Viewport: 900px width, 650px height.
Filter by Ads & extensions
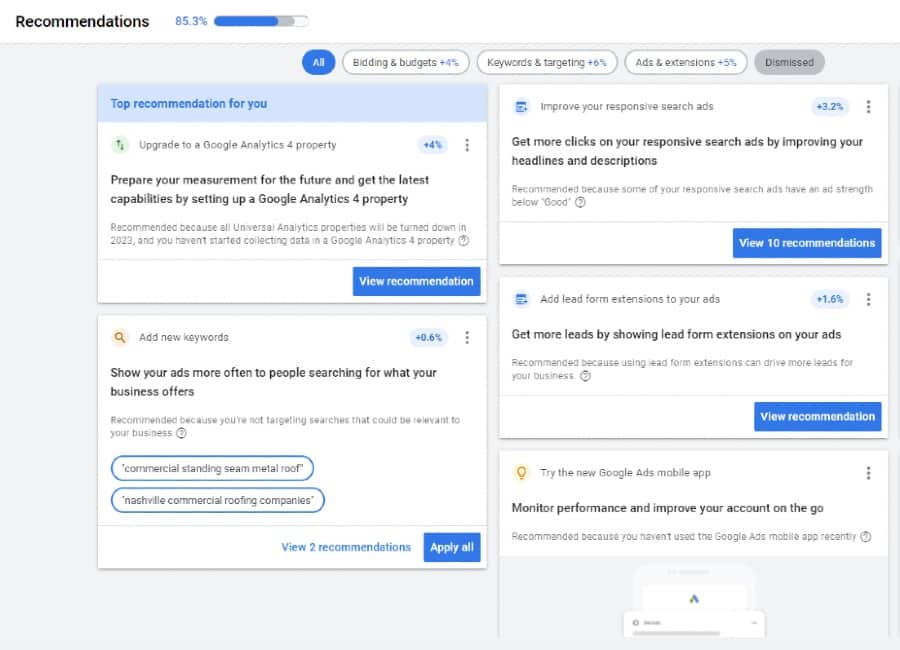[x=686, y=62]
